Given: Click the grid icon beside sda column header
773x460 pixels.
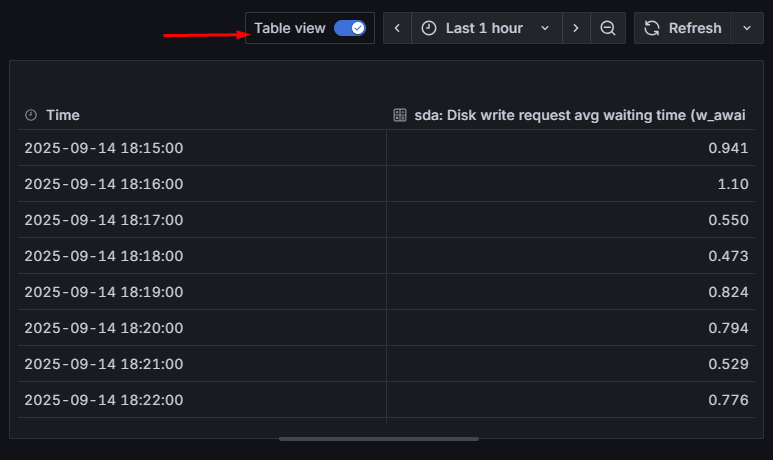Looking at the screenshot, I should point(400,115).
